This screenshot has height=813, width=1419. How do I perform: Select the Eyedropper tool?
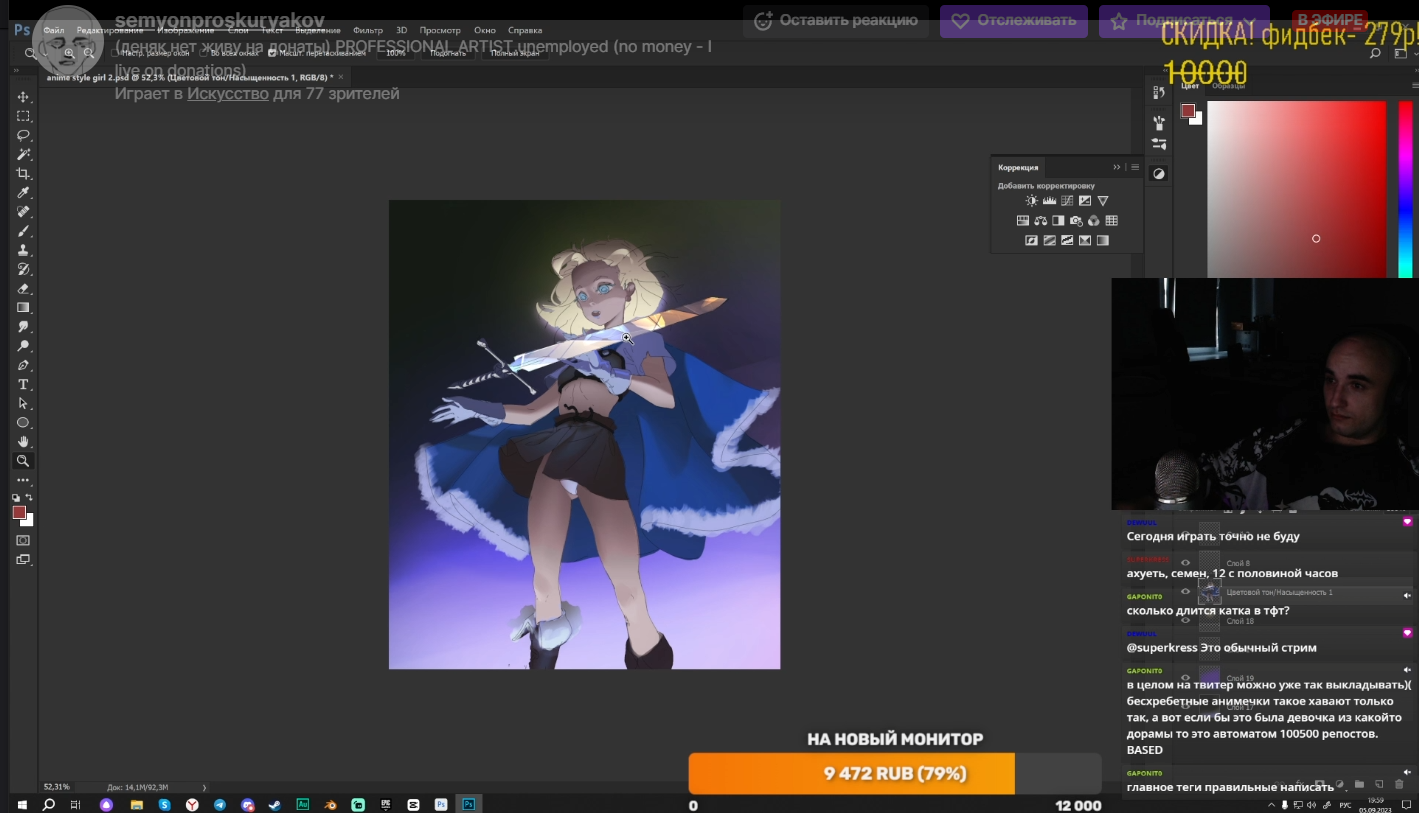[x=23, y=193]
